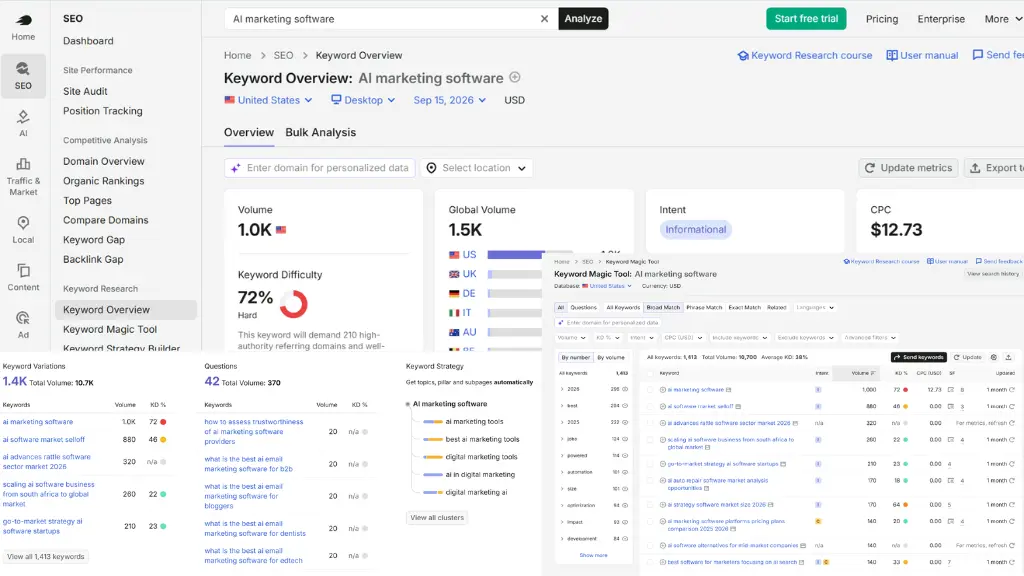
Task: Add ai marketing software to list with plus icon
Action: tap(662, 390)
